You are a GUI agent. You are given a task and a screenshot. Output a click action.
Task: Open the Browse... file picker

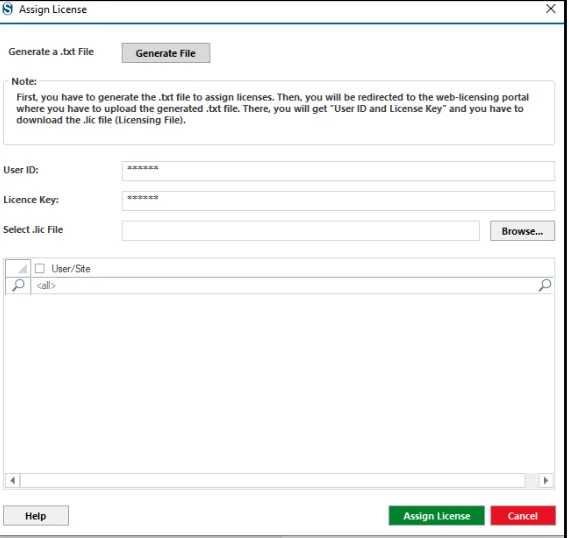522,231
